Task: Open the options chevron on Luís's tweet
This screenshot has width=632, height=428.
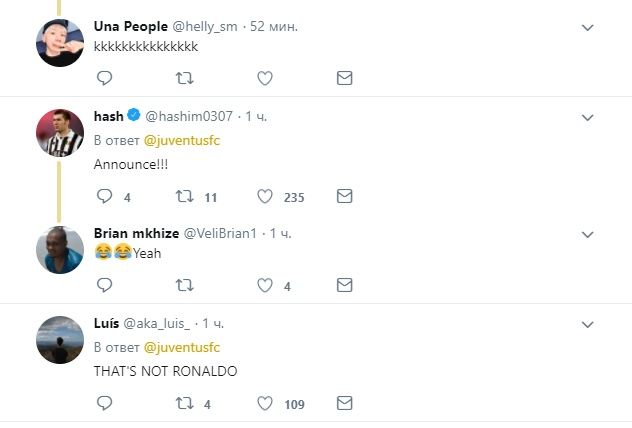Action: pyautogui.click(x=588, y=324)
